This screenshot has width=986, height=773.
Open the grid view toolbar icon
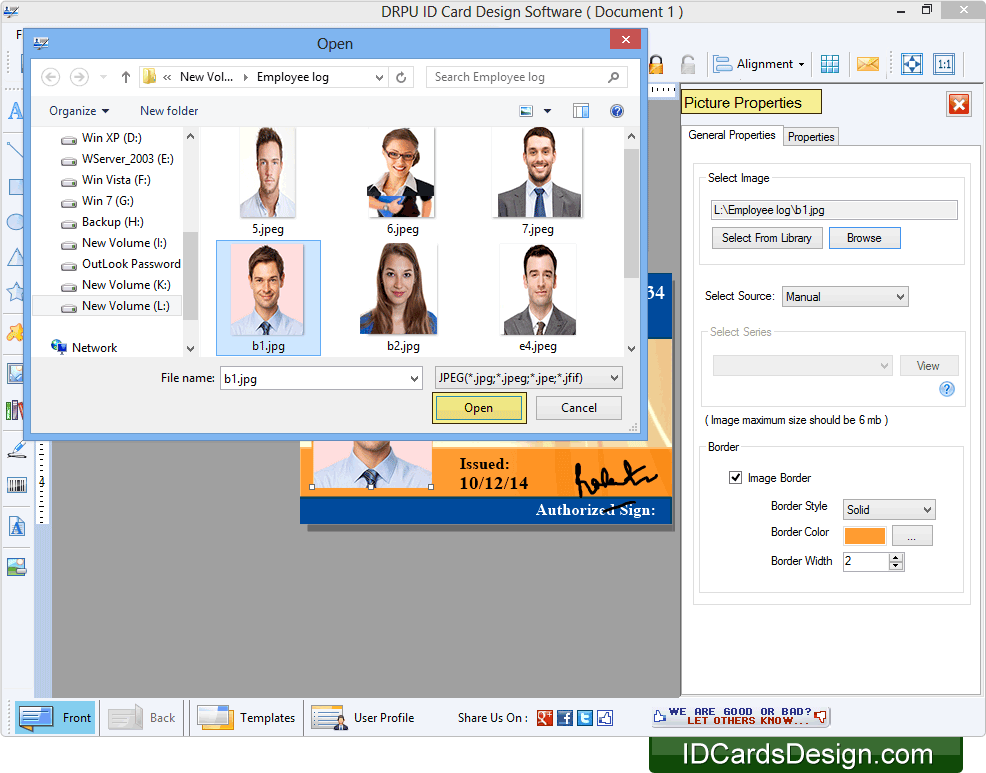[x=830, y=63]
